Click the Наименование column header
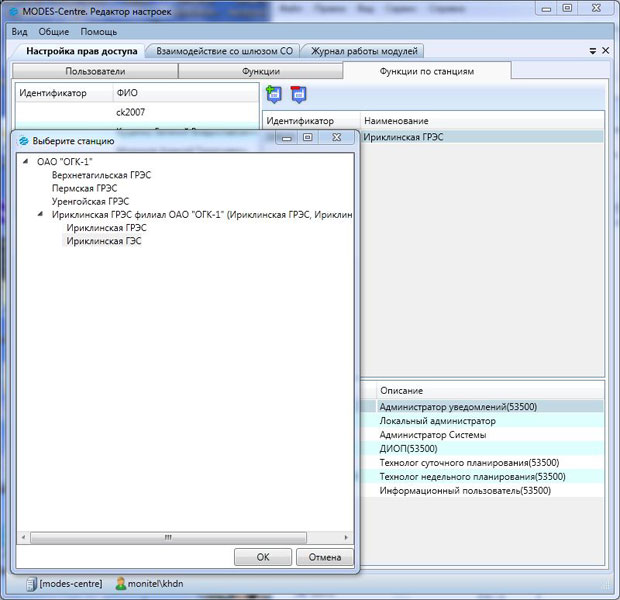This screenshot has width=620, height=600. (x=482, y=121)
